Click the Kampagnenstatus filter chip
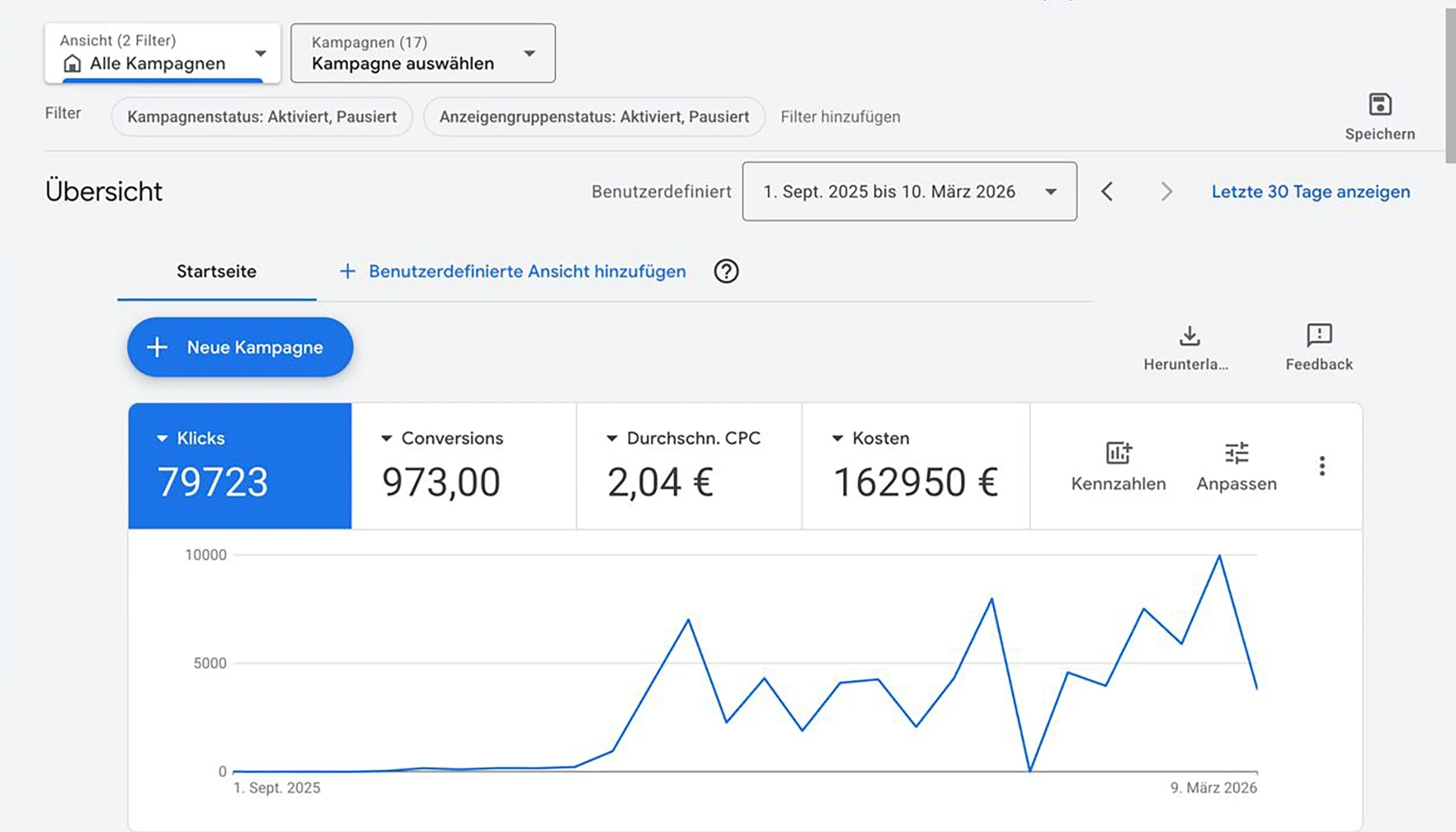Screen dimensions: 1456x832 (262, 117)
